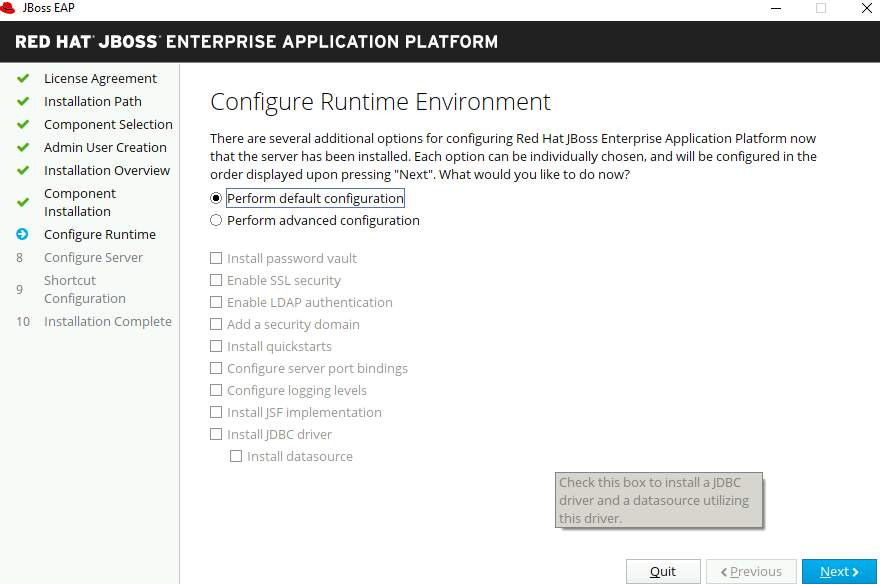Close the JBoss EAP installer window
This screenshot has height=584, width=880.
867,8
